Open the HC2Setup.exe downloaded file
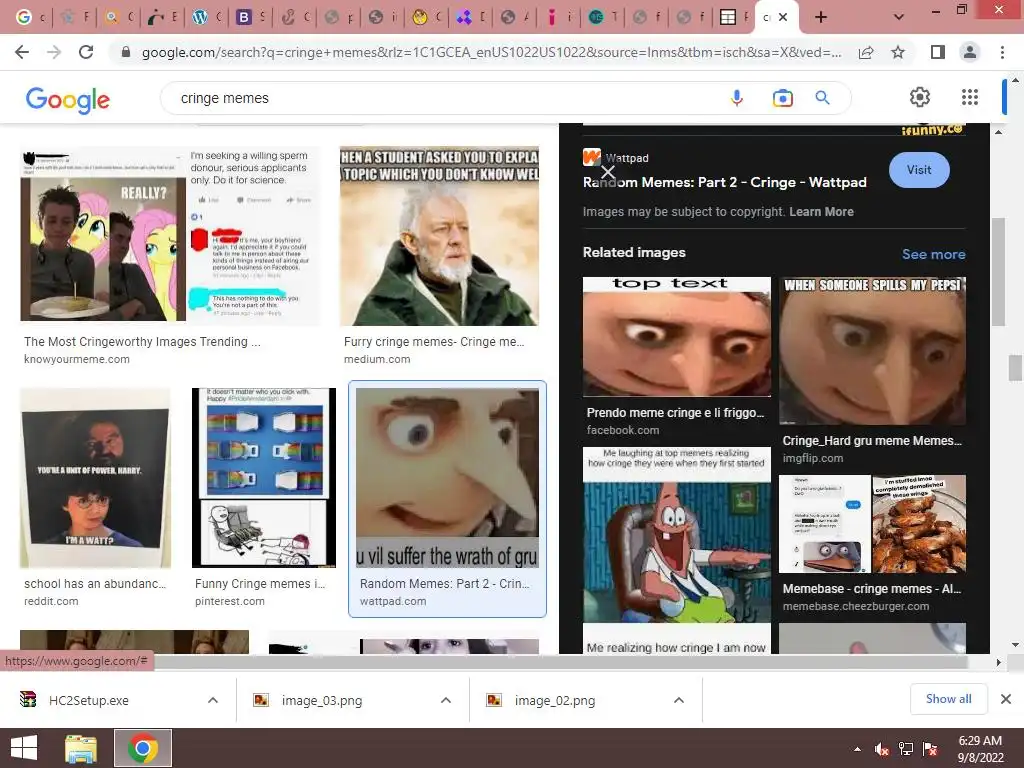Image resolution: width=1024 pixels, height=768 pixels. pyautogui.click(x=89, y=700)
